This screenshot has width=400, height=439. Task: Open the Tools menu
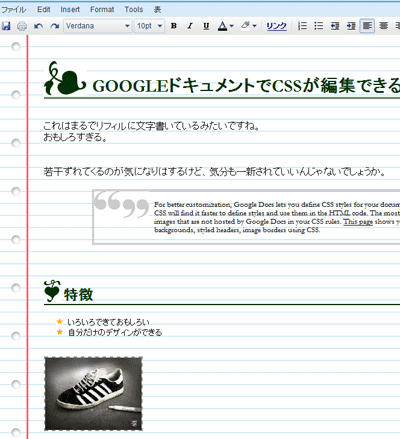pos(134,9)
